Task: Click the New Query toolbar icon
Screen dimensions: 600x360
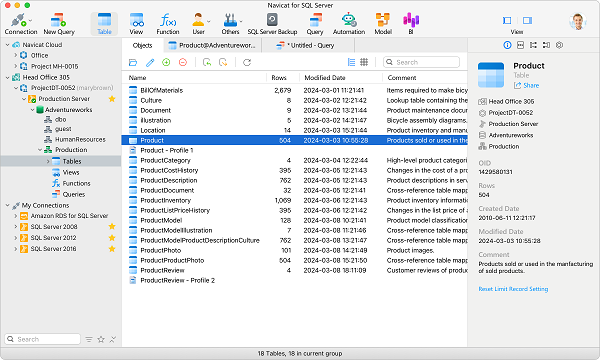Action: [x=59, y=20]
